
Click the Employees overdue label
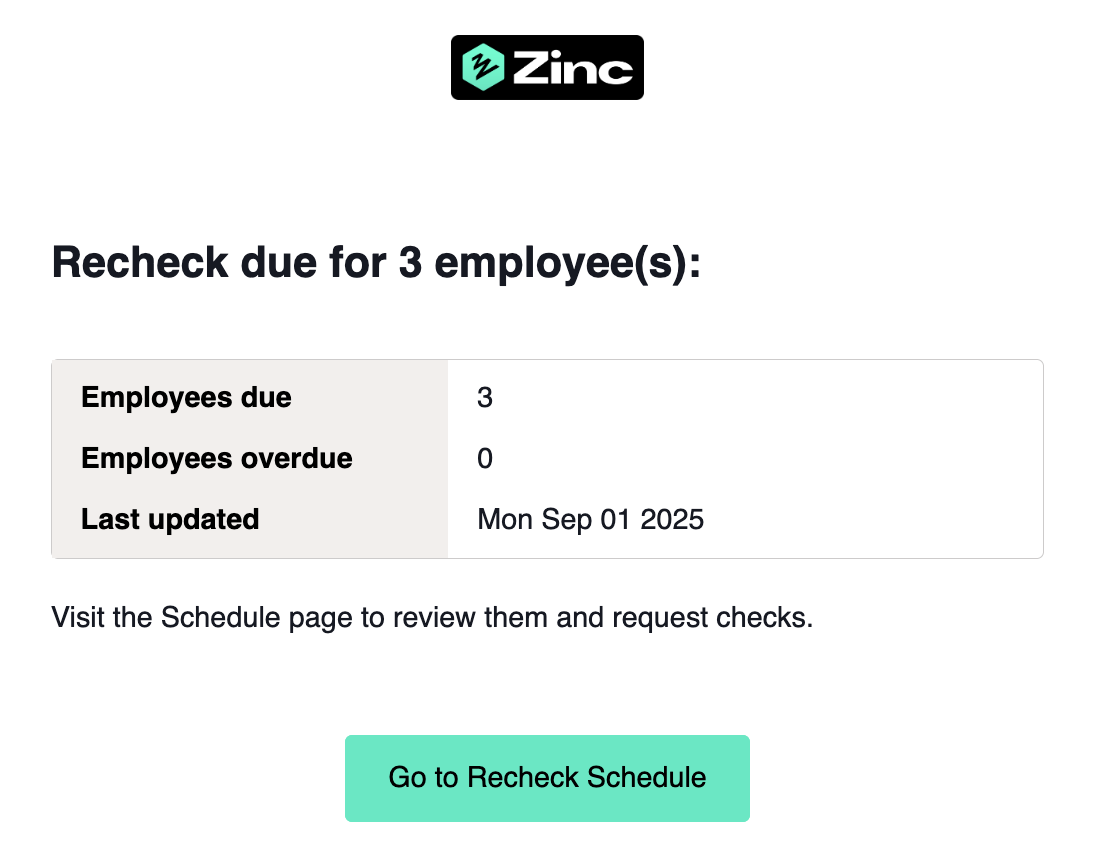216,458
